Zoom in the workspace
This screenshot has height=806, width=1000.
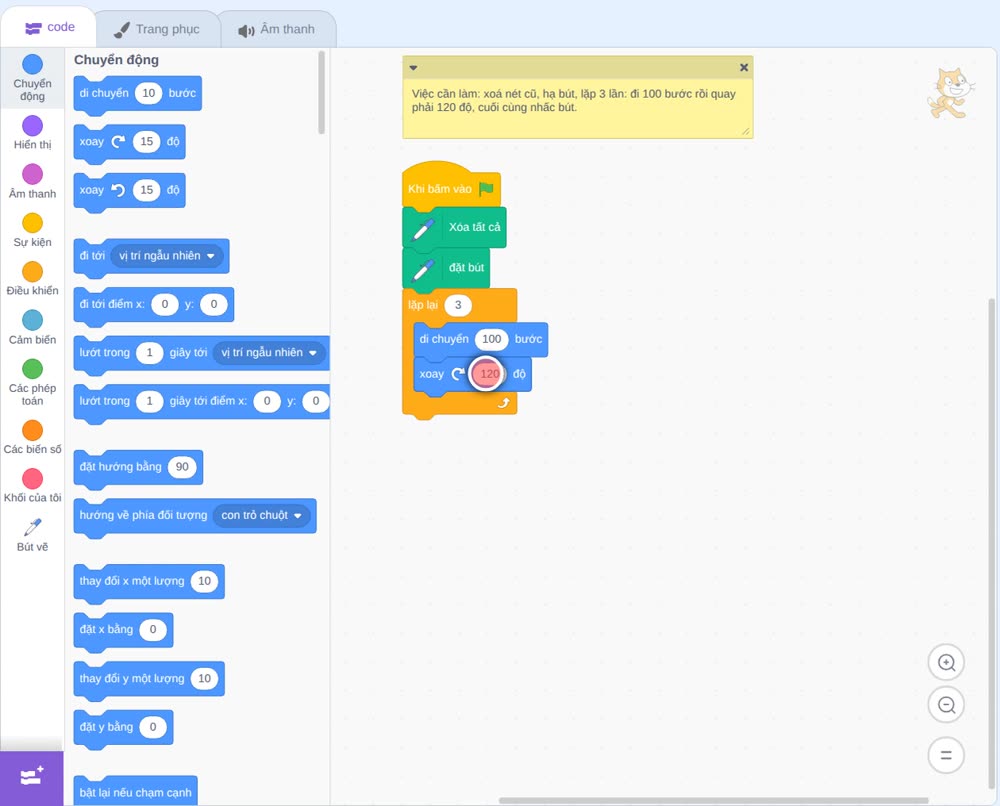click(x=946, y=663)
